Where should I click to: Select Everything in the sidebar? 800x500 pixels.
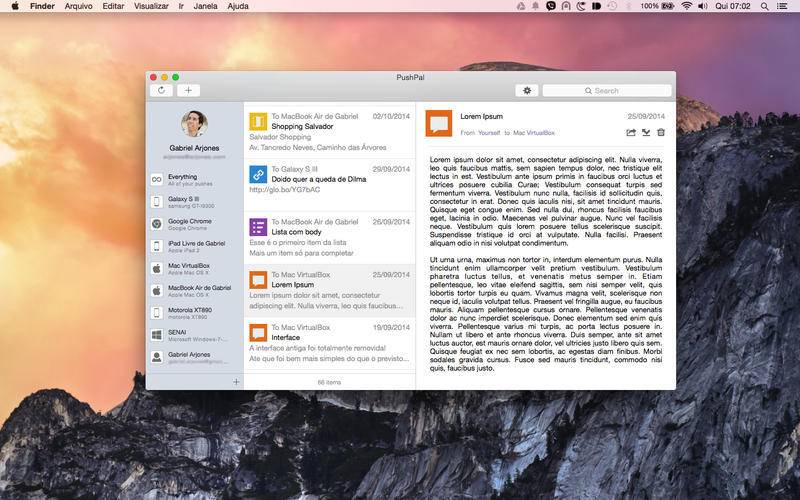click(194, 180)
